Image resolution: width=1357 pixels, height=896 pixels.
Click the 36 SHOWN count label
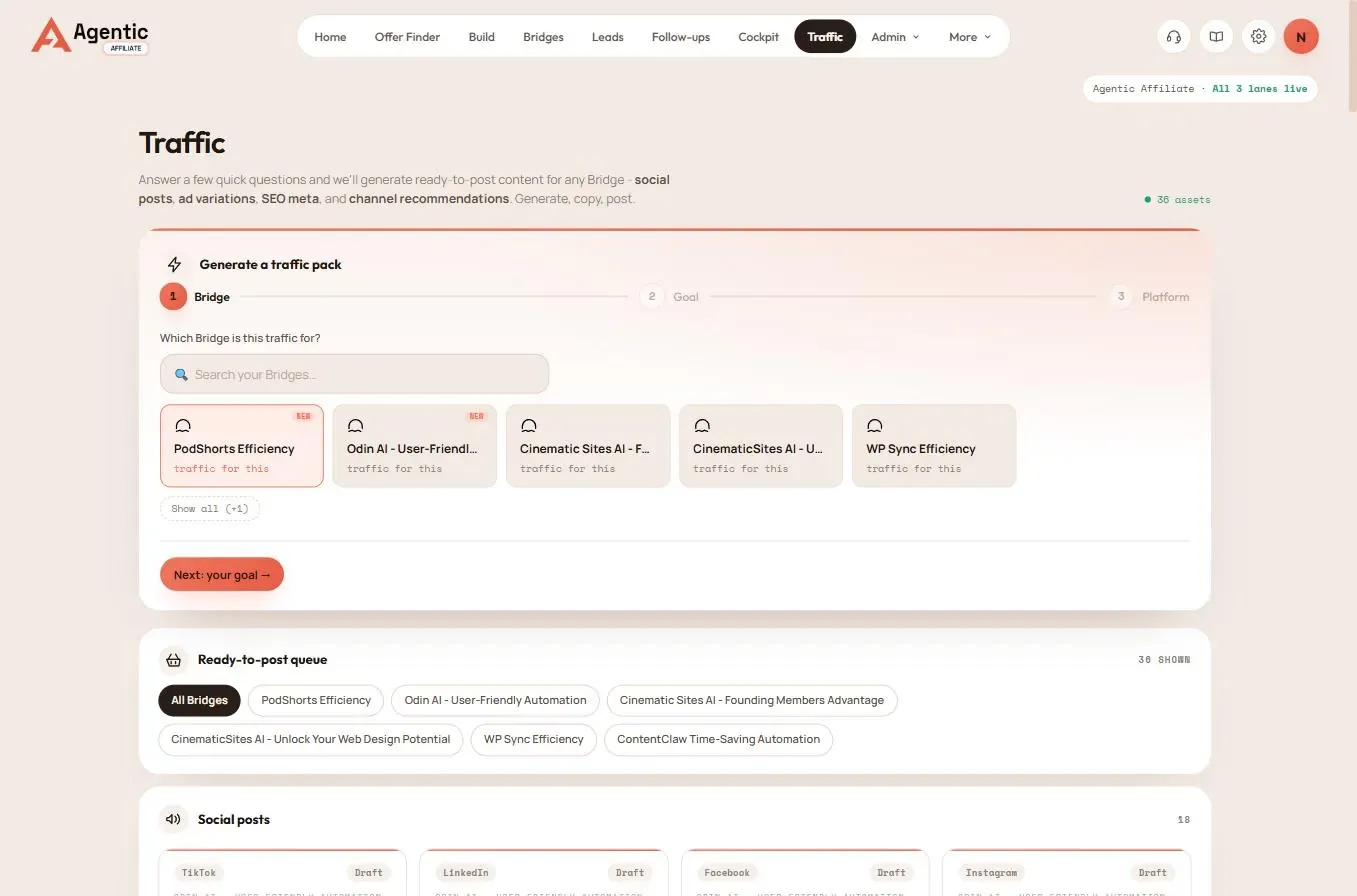pos(1164,660)
